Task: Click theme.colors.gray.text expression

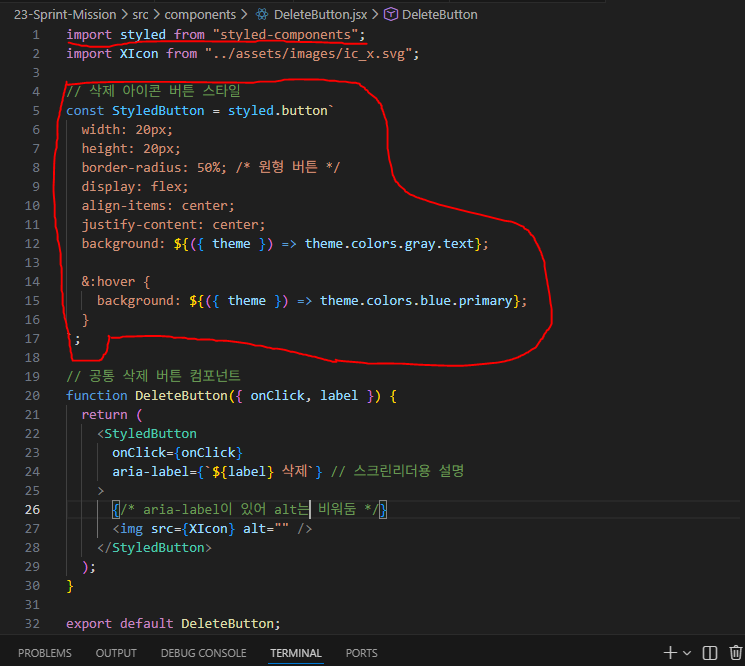Action: (390, 244)
